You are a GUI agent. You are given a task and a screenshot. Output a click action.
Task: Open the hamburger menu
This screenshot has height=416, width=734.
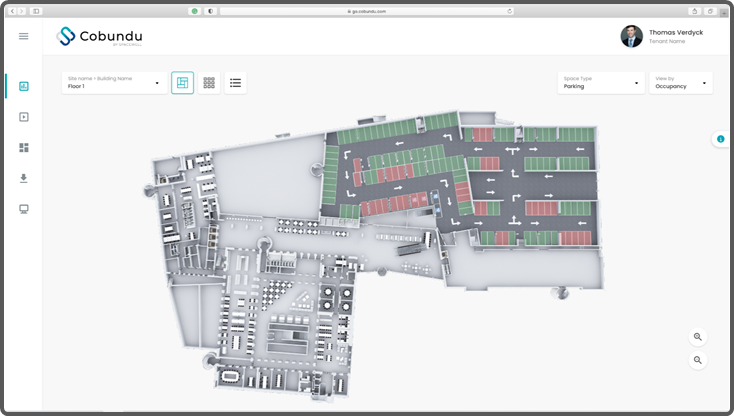(23, 36)
